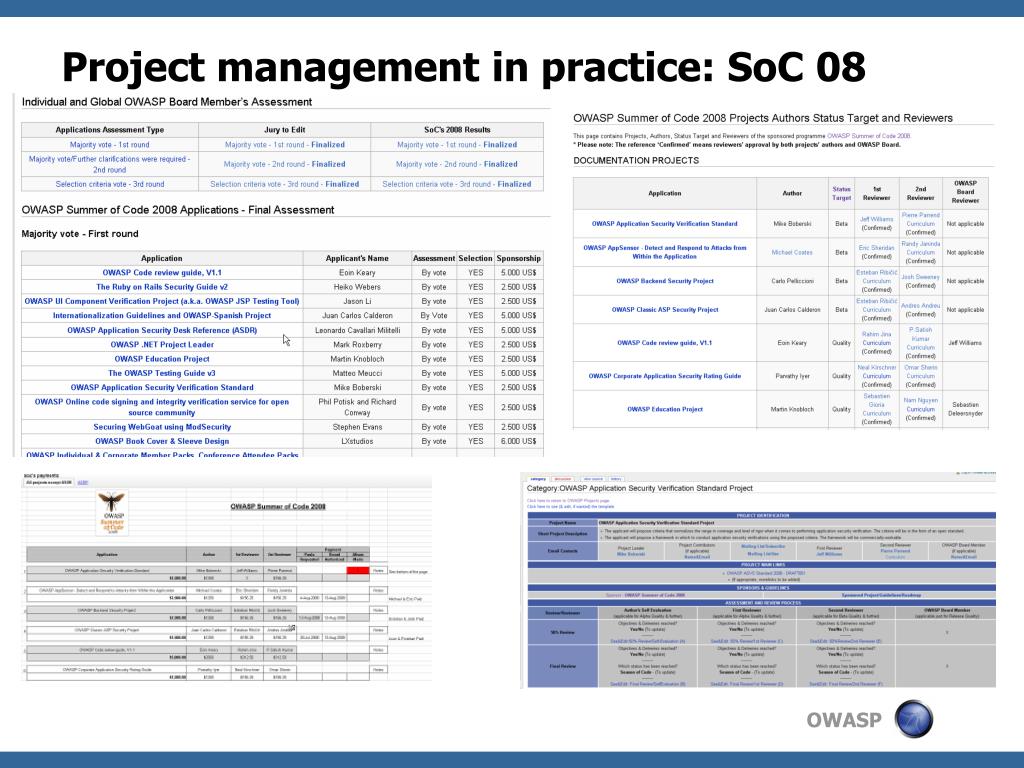Open 'OWASP Book Cover & Sleeve Design' link
This screenshot has width=1024, height=768.
pyautogui.click(x=162, y=441)
